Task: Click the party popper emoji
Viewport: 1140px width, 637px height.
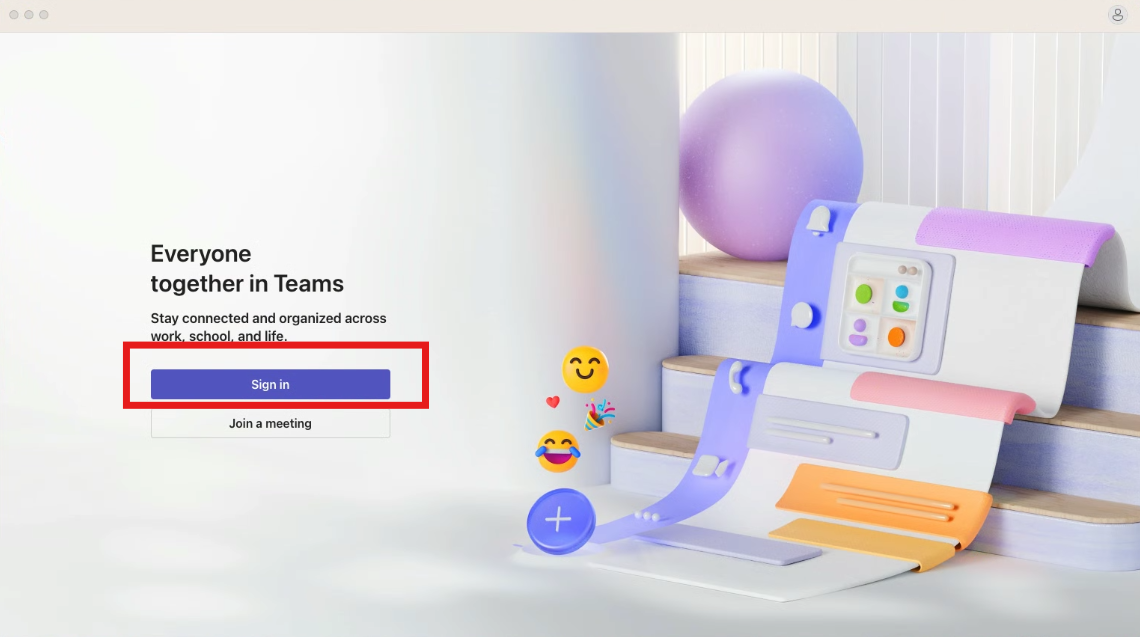Action: click(600, 414)
